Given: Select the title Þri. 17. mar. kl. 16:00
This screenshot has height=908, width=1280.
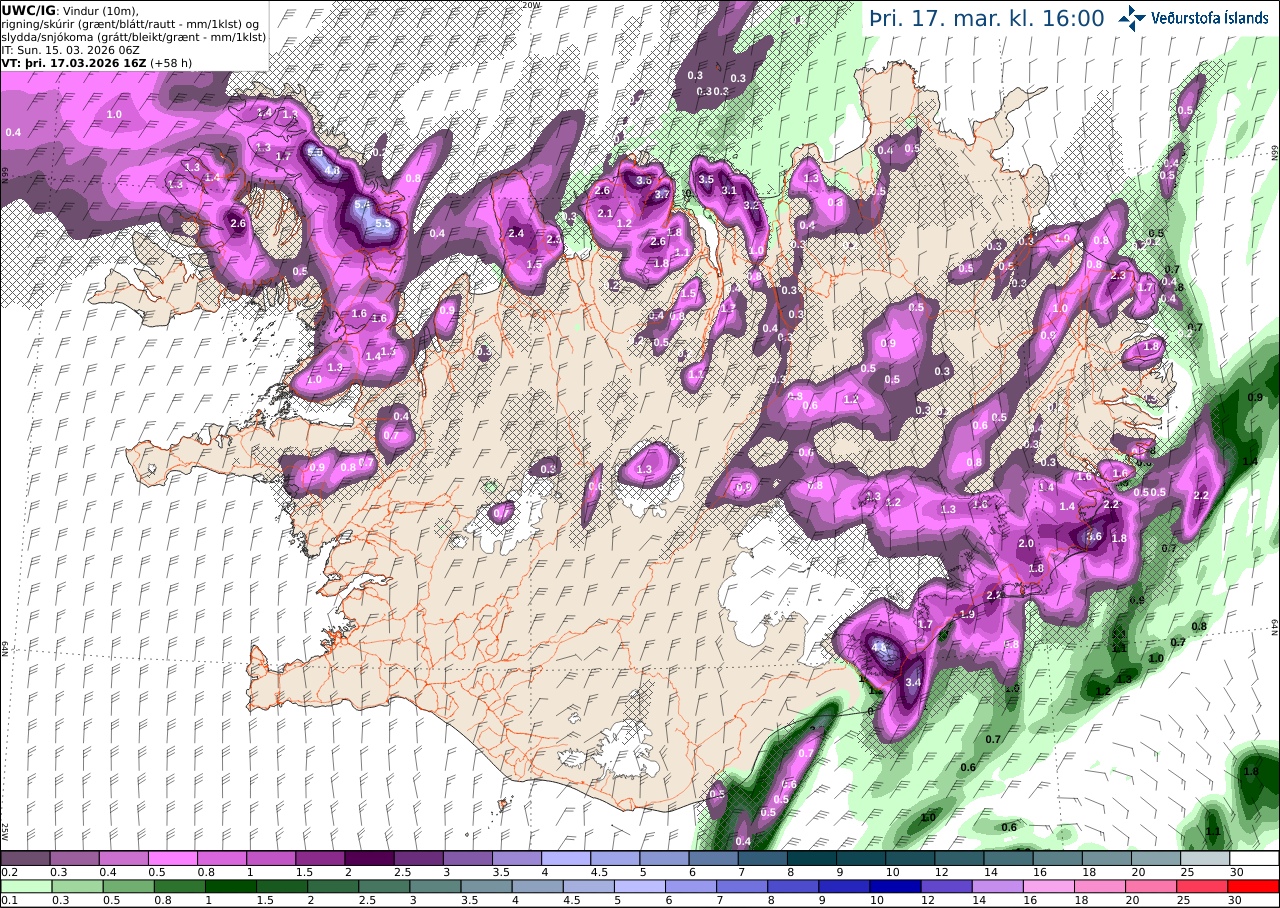Looking at the screenshot, I should click(x=986, y=18).
